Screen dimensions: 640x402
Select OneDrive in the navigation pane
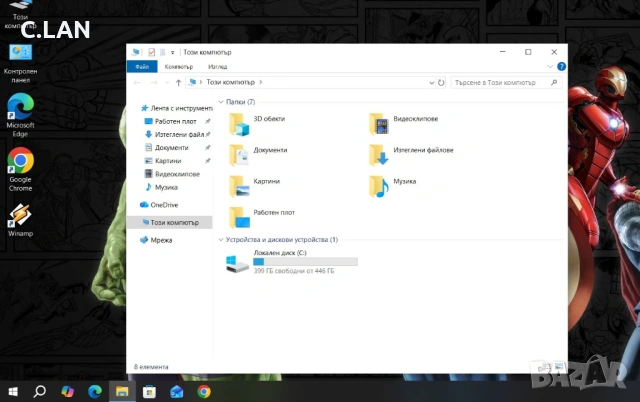point(164,204)
